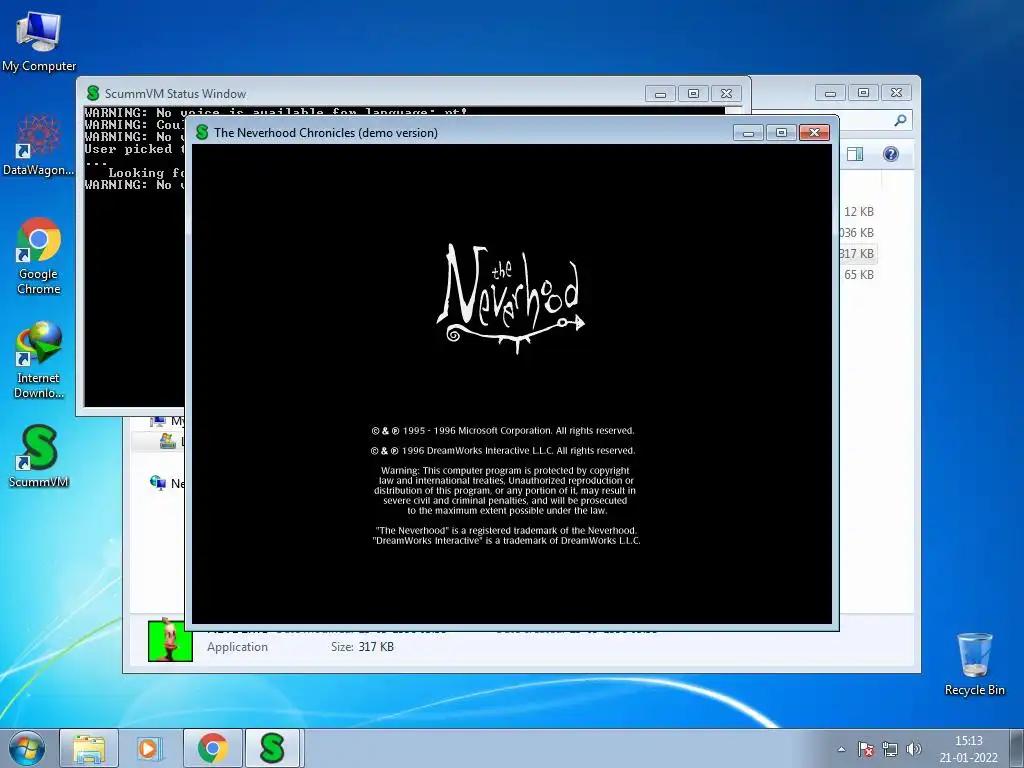
Task: Maximize the ScummVM Status Window
Action: (x=694, y=94)
